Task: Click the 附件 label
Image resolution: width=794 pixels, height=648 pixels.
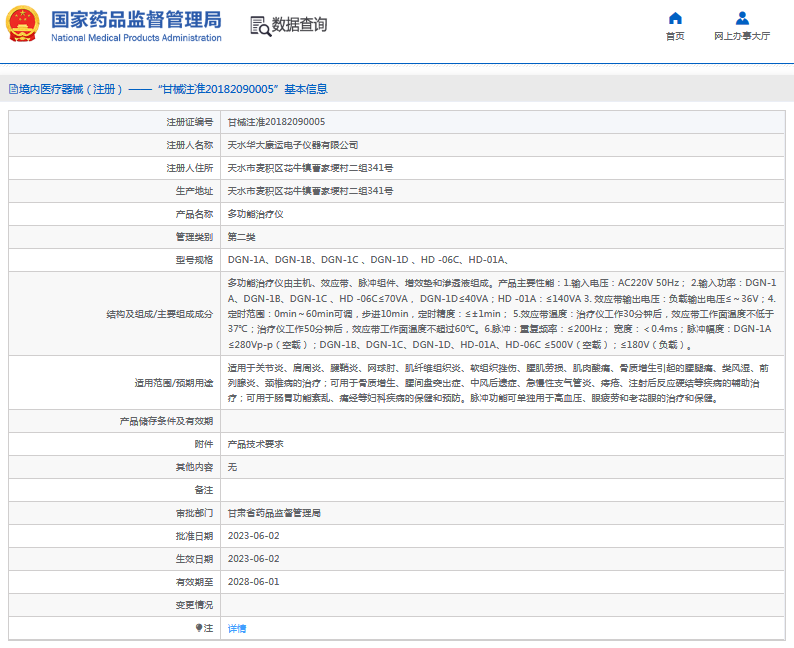Action: [x=204, y=444]
